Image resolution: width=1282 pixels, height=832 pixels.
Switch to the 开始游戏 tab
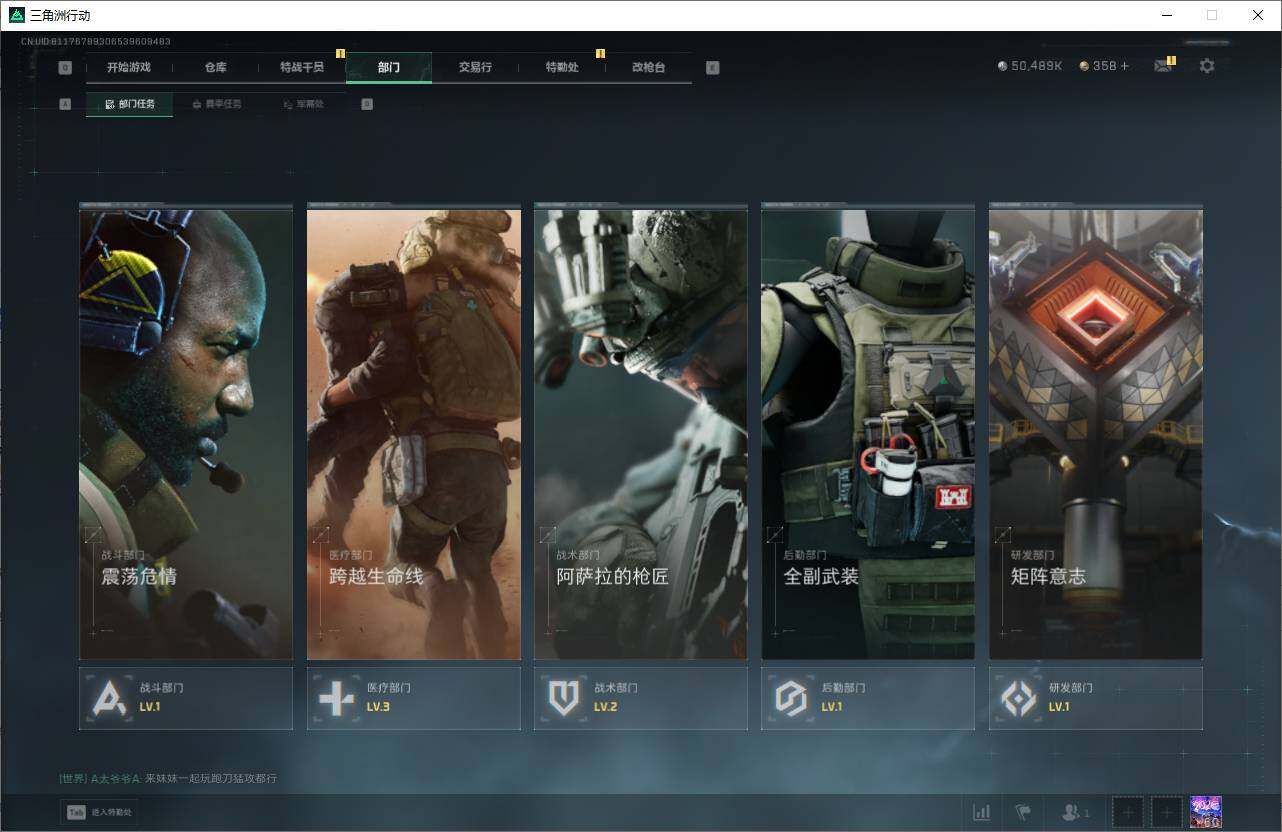(x=129, y=67)
